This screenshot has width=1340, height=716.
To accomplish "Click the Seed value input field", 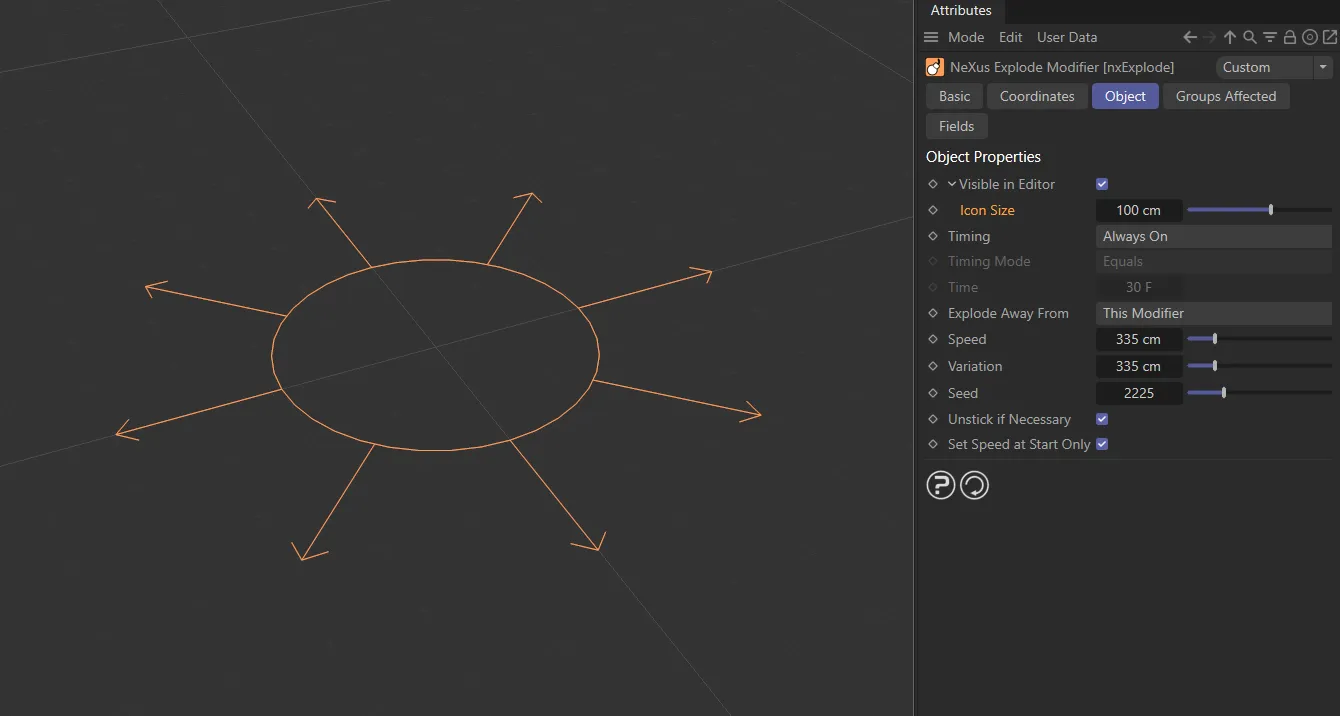I will [x=1139, y=393].
